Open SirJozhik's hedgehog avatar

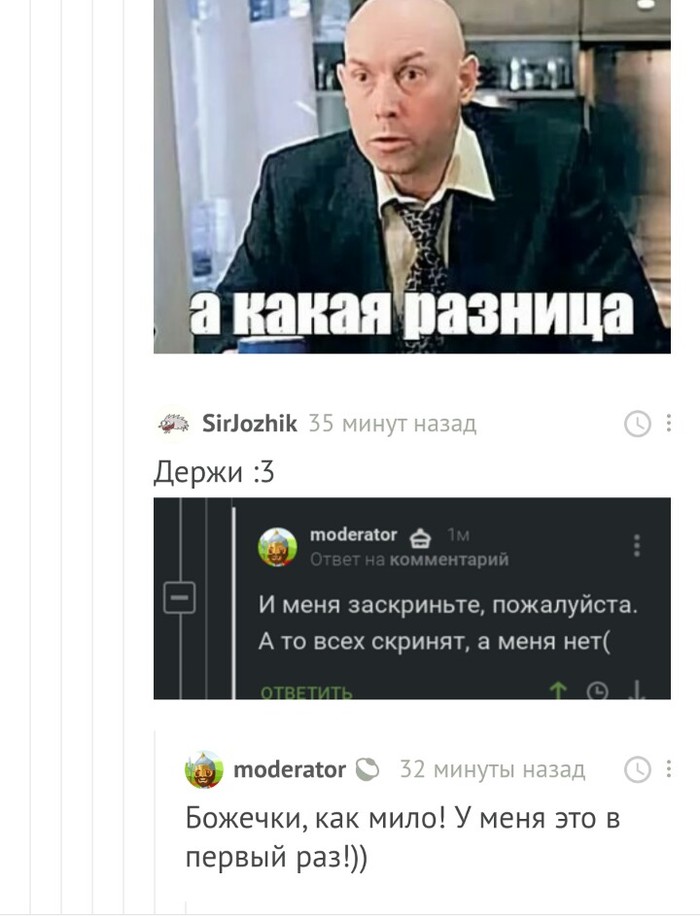tap(174, 424)
